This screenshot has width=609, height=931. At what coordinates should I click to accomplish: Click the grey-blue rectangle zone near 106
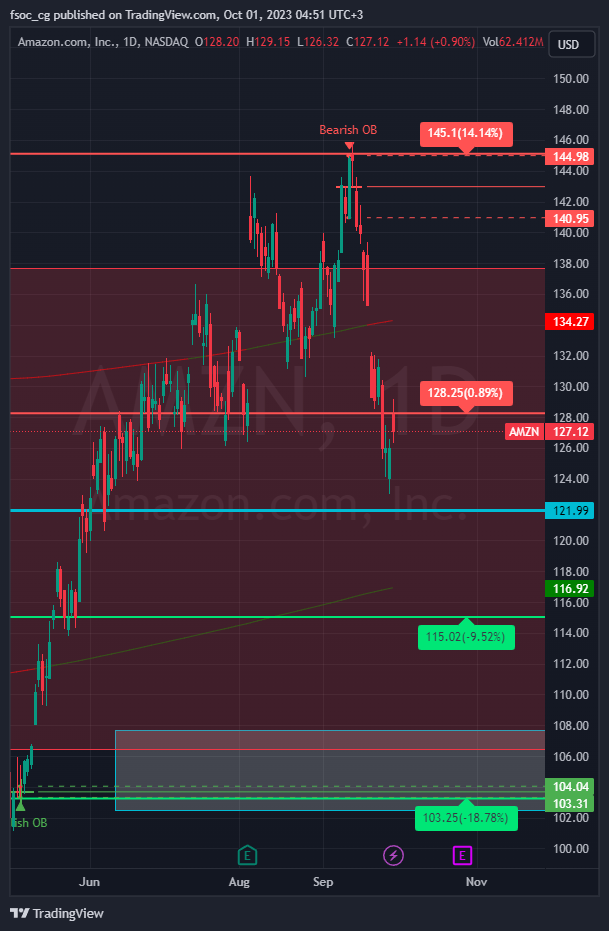point(329,770)
